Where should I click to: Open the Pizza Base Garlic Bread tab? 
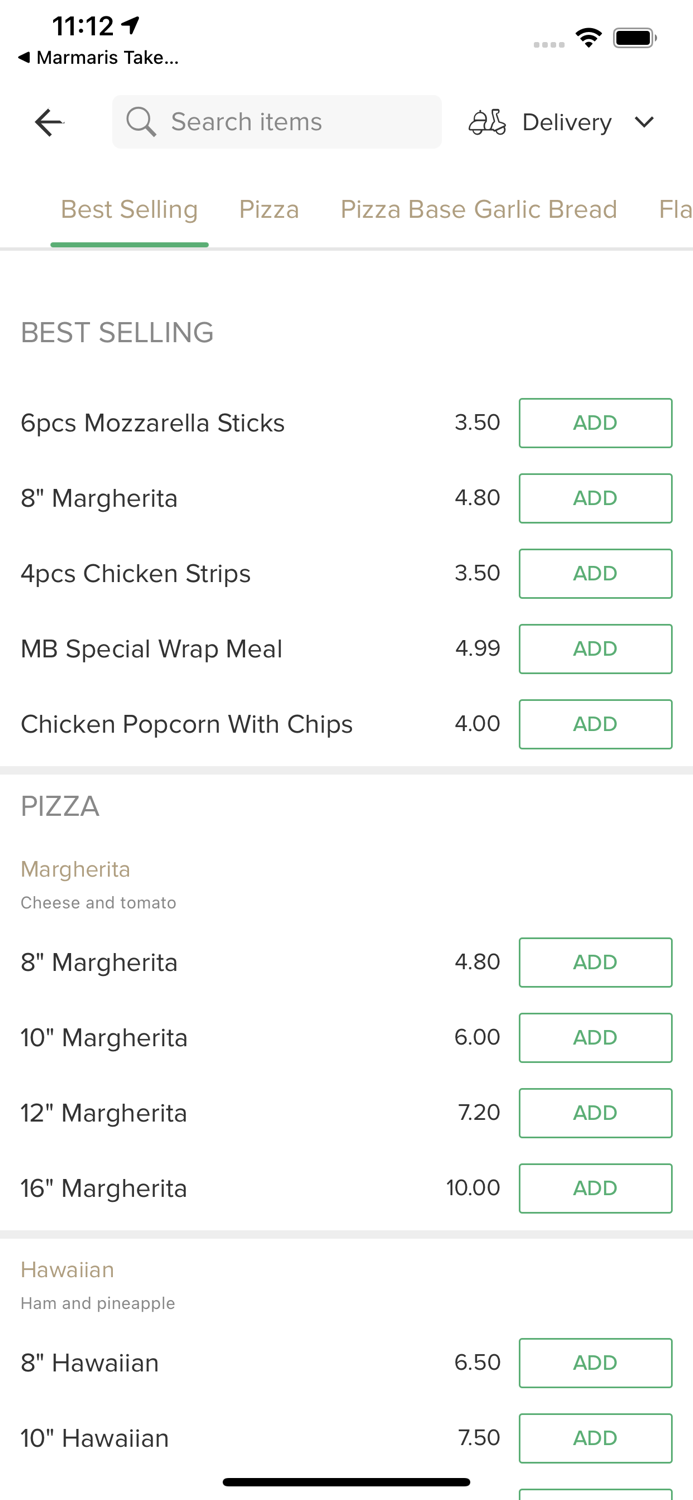pyautogui.click(x=478, y=209)
